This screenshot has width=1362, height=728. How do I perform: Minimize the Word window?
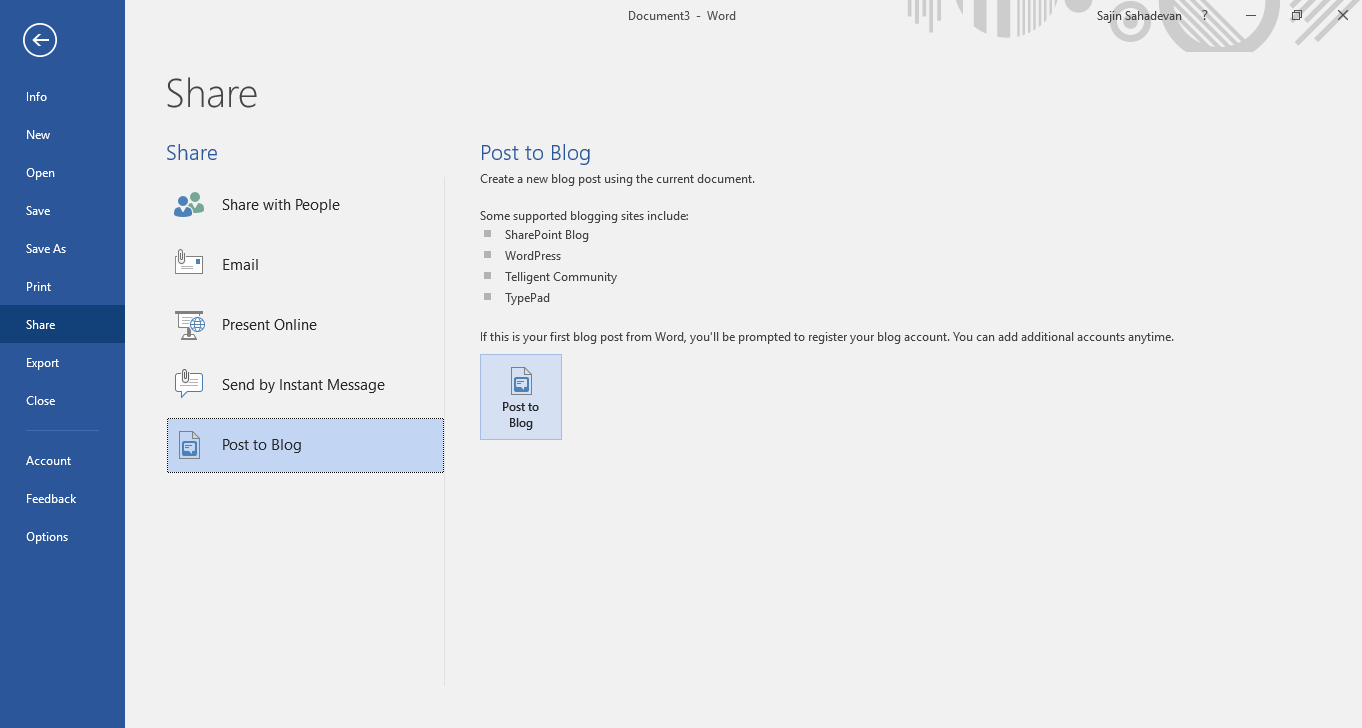click(x=1251, y=16)
